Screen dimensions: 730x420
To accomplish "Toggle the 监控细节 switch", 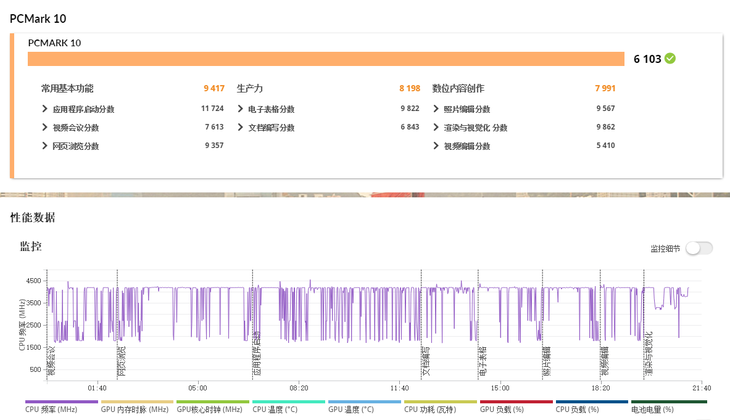I will [x=698, y=248].
